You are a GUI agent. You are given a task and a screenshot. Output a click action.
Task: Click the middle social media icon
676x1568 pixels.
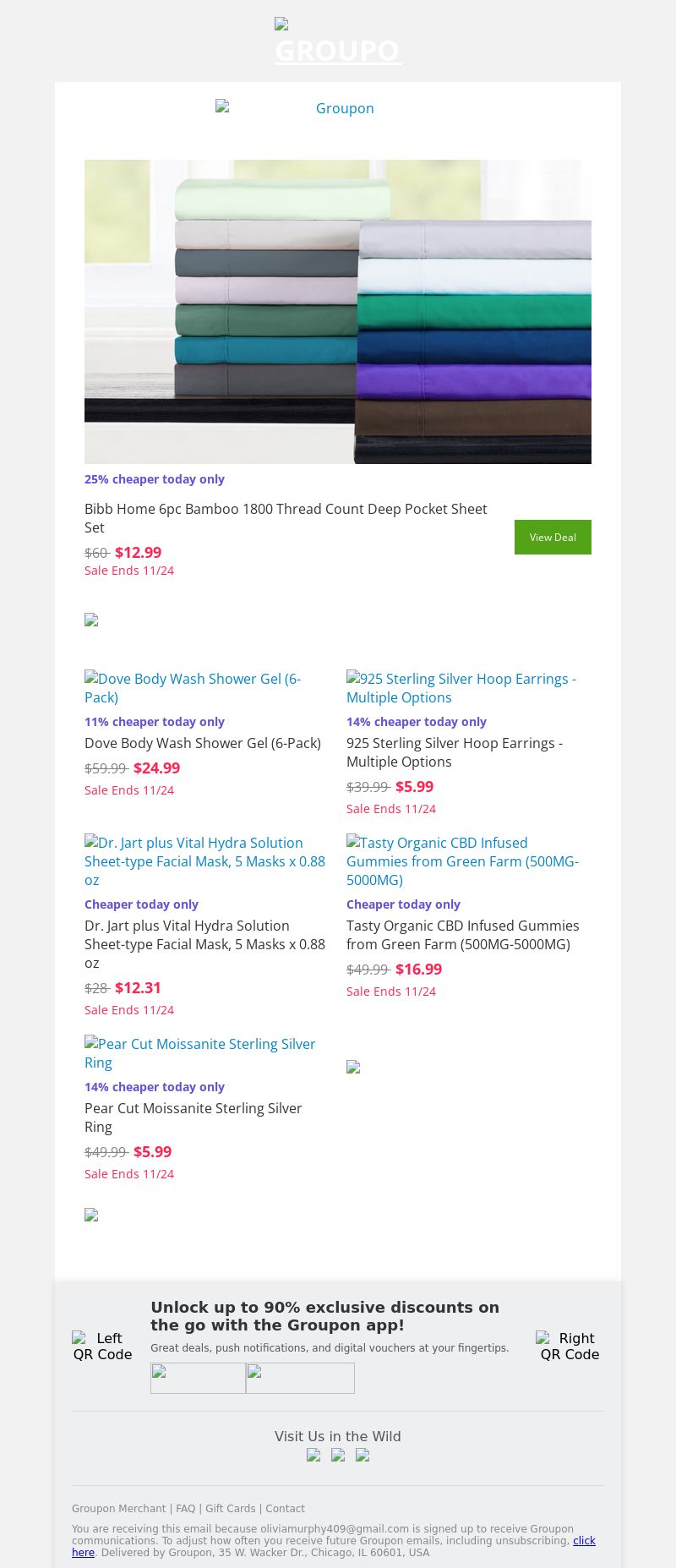pos(338,1455)
